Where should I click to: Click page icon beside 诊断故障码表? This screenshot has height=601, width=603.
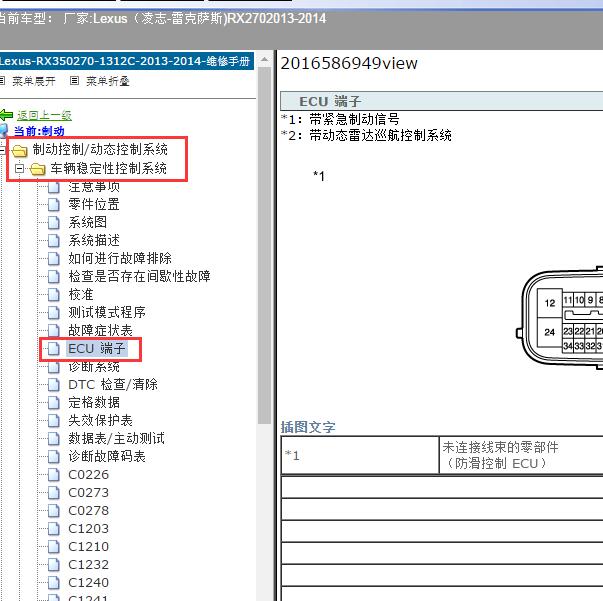point(54,457)
